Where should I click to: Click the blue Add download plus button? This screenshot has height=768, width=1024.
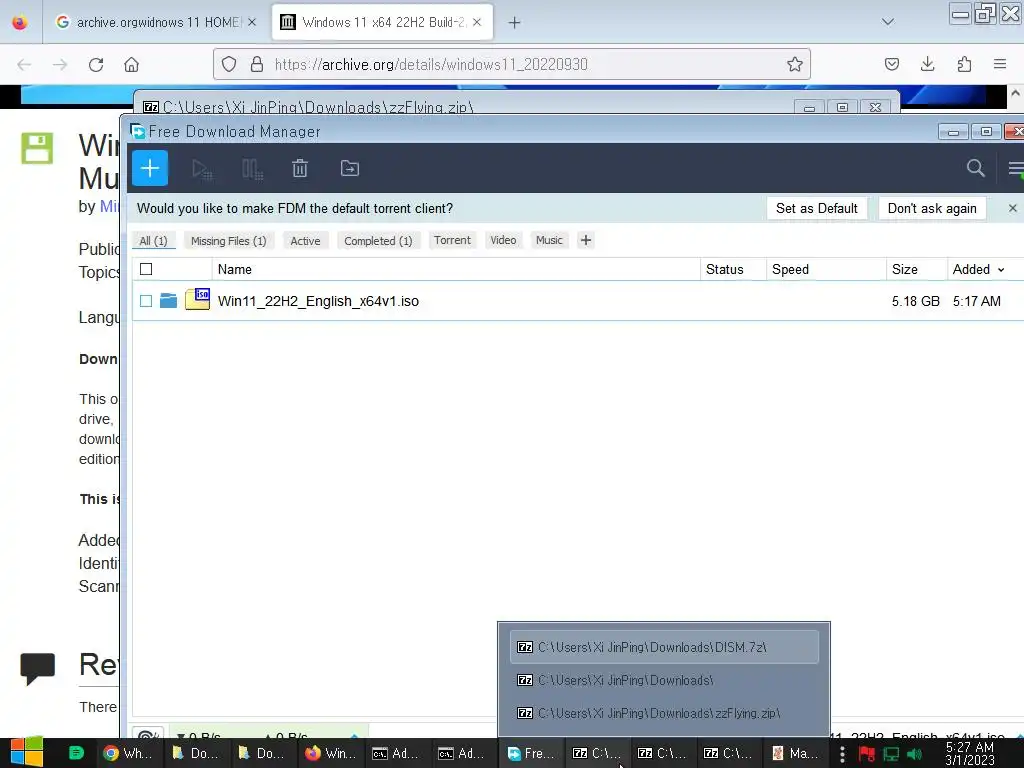(x=150, y=168)
